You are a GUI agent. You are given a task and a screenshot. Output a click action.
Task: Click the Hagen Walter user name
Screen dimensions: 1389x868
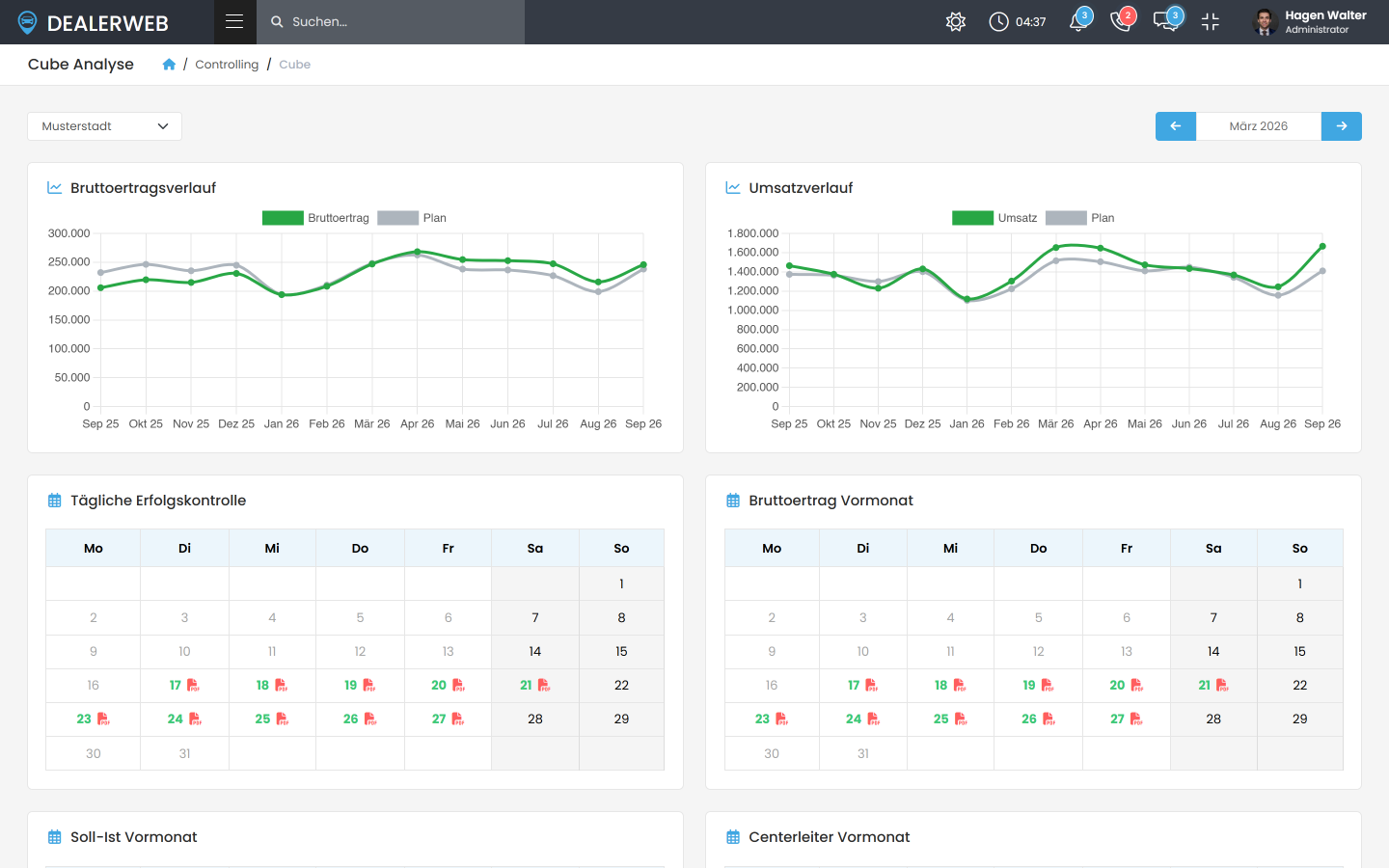(x=1325, y=15)
